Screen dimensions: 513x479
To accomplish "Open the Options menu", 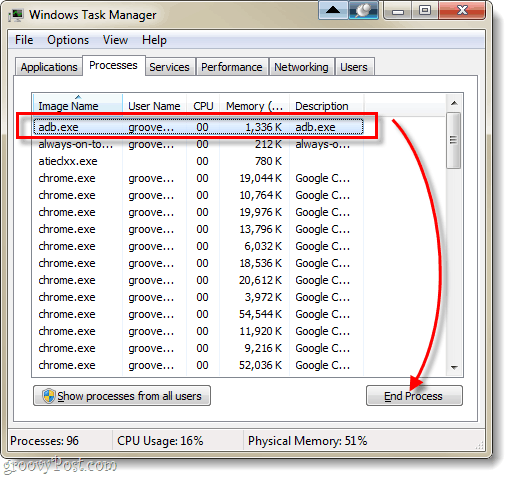I will pos(68,40).
